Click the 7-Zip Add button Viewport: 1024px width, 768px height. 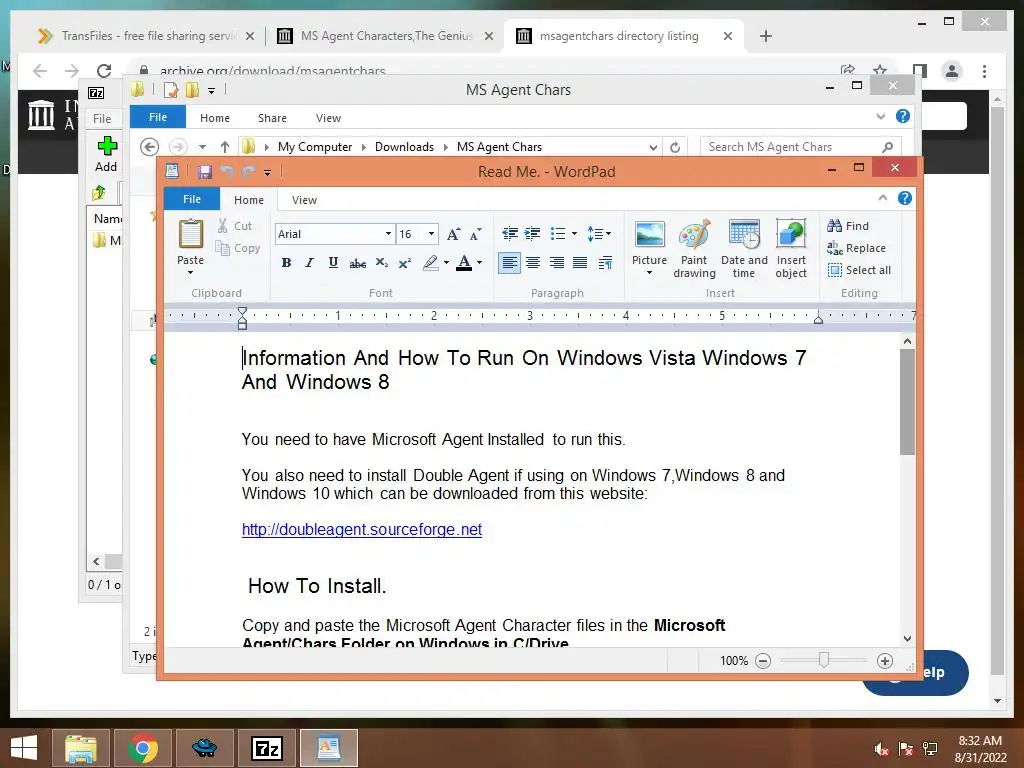point(106,154)
